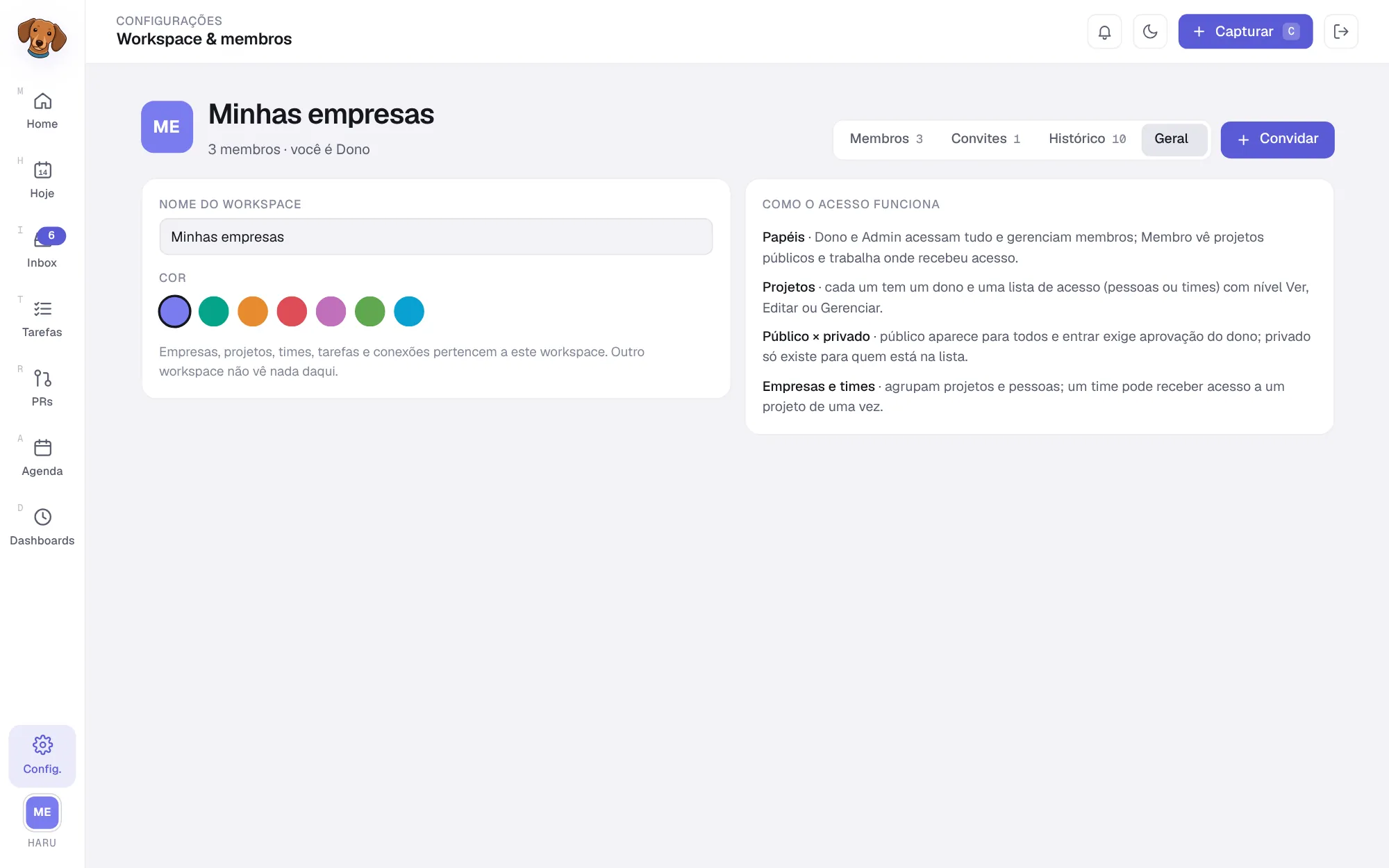Image resolution: width=1389 pixels, height=868 pixels.
Task: Click the logout exit icon
Action: (x=1341, y=31)
